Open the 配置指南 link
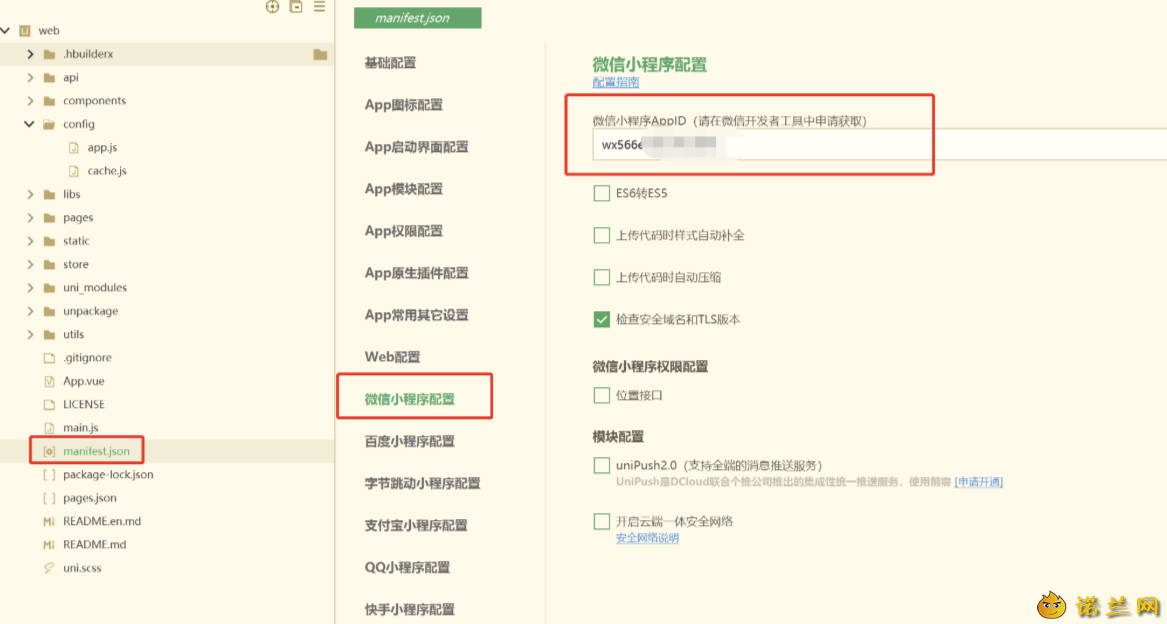The width and height of the screenshot is (1167, 624). [x=616, y=83]
